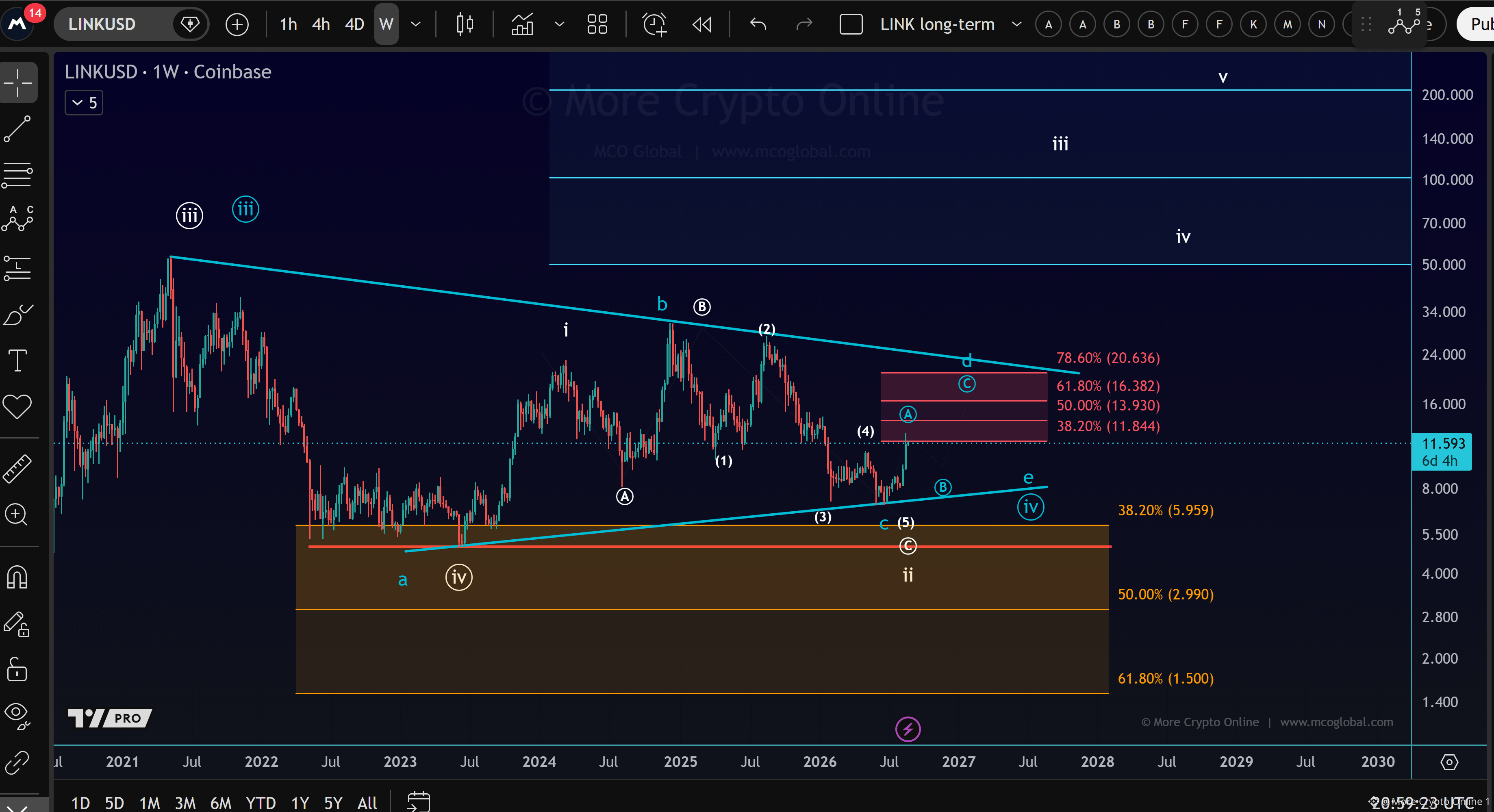Redo the last undone action
This screenshot has height=812, width=1494.
tap(804, 24)
